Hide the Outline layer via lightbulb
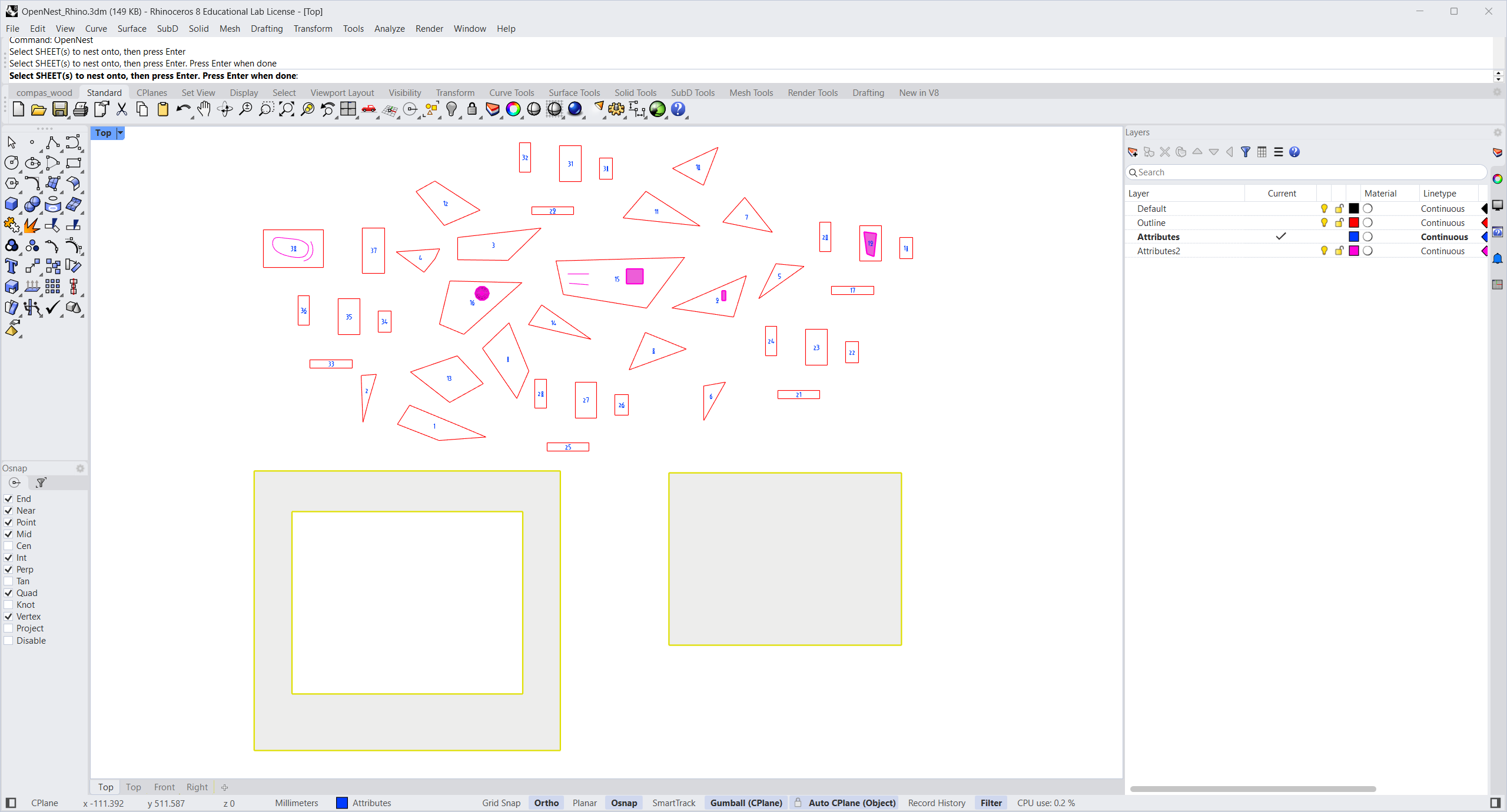Viewport: 1507px width, 812px height. [1324, 223]
